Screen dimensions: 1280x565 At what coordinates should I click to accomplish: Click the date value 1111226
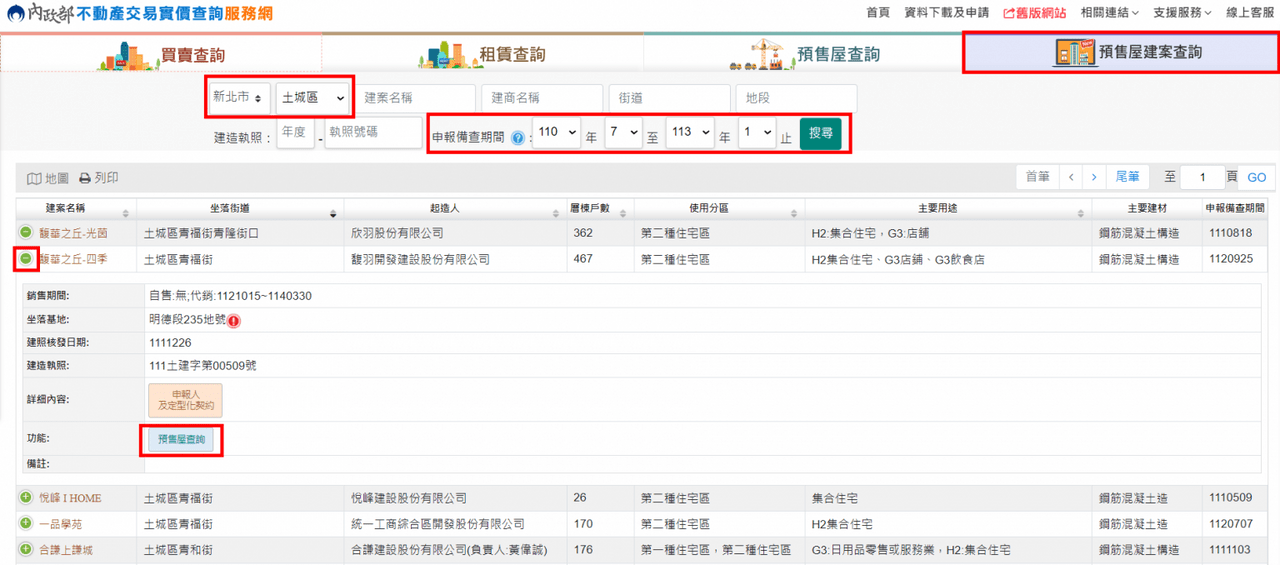tap(168, 342)
